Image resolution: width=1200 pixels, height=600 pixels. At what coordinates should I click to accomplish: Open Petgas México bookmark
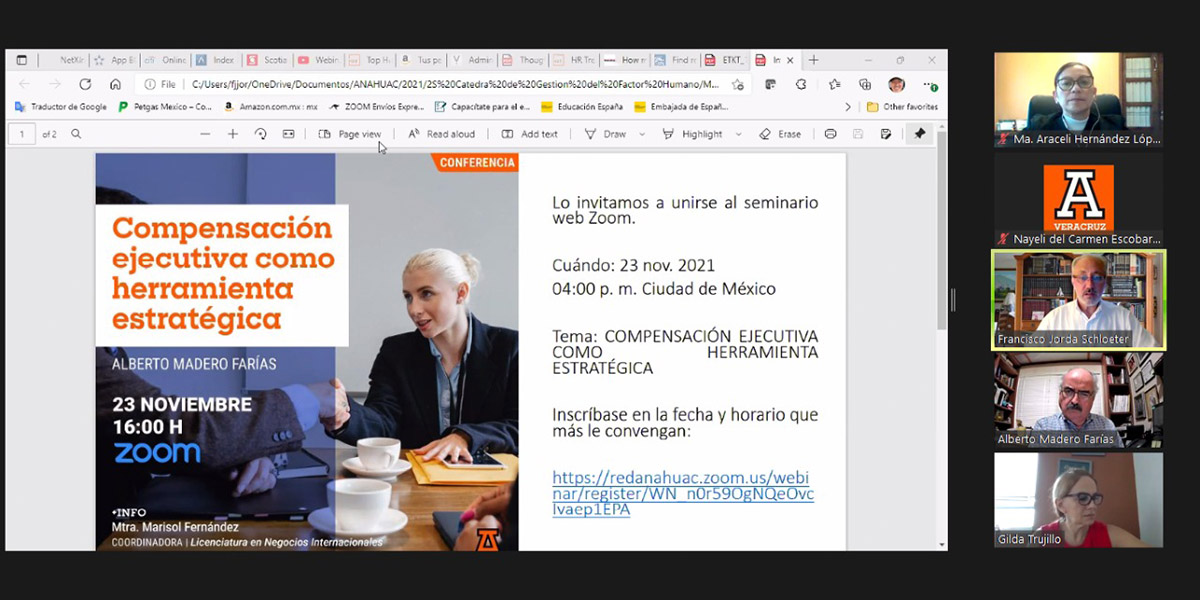tap(165, 107)
